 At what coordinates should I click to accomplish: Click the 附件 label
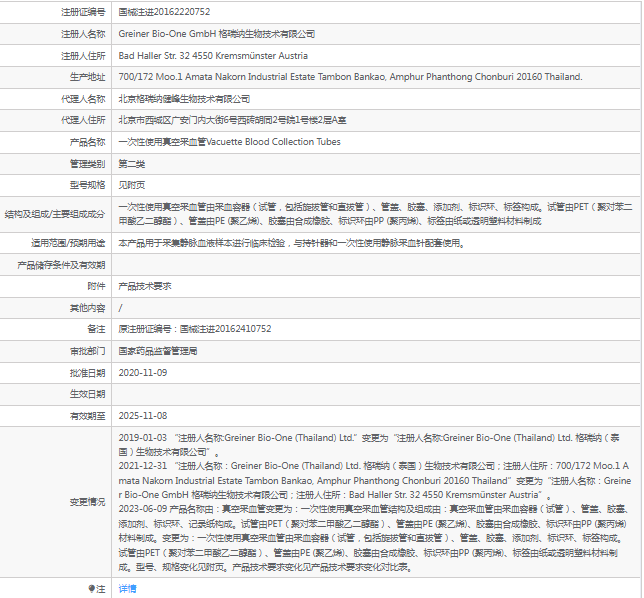click(x=97, y=286)
